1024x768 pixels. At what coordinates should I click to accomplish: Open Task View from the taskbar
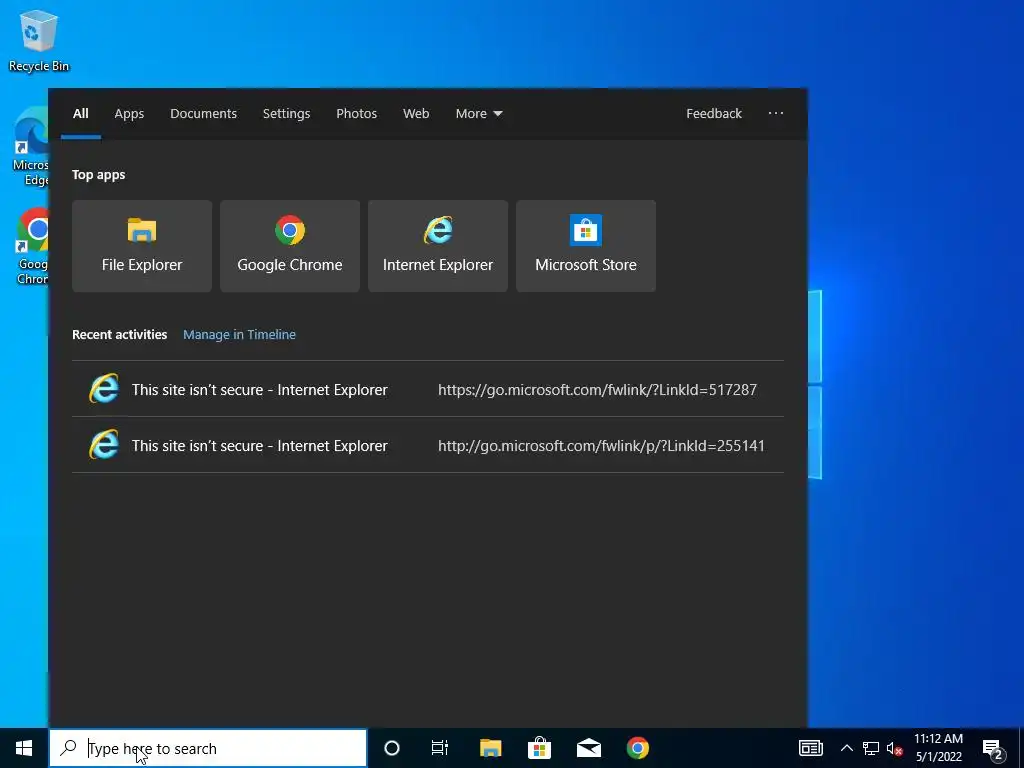440,748
